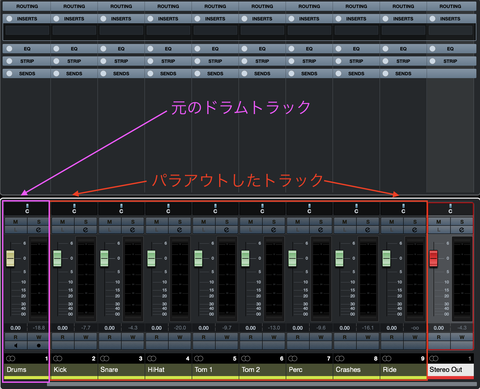Enable Write automation W on Crashes channel
The image size is (480, 389).
[367, 337]
